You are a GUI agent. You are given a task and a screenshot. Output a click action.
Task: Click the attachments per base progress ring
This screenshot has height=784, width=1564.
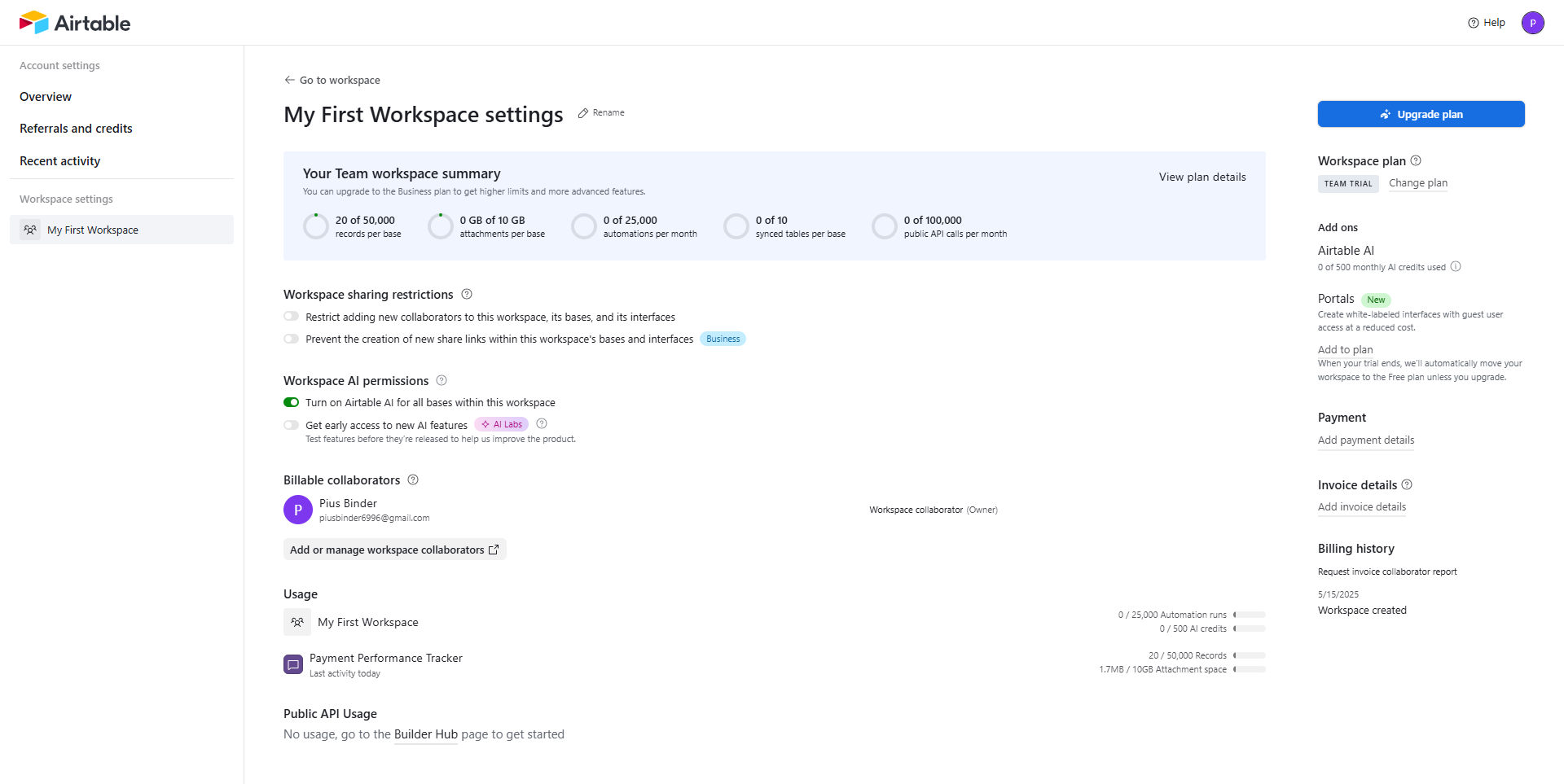click(x=441, y=226)
